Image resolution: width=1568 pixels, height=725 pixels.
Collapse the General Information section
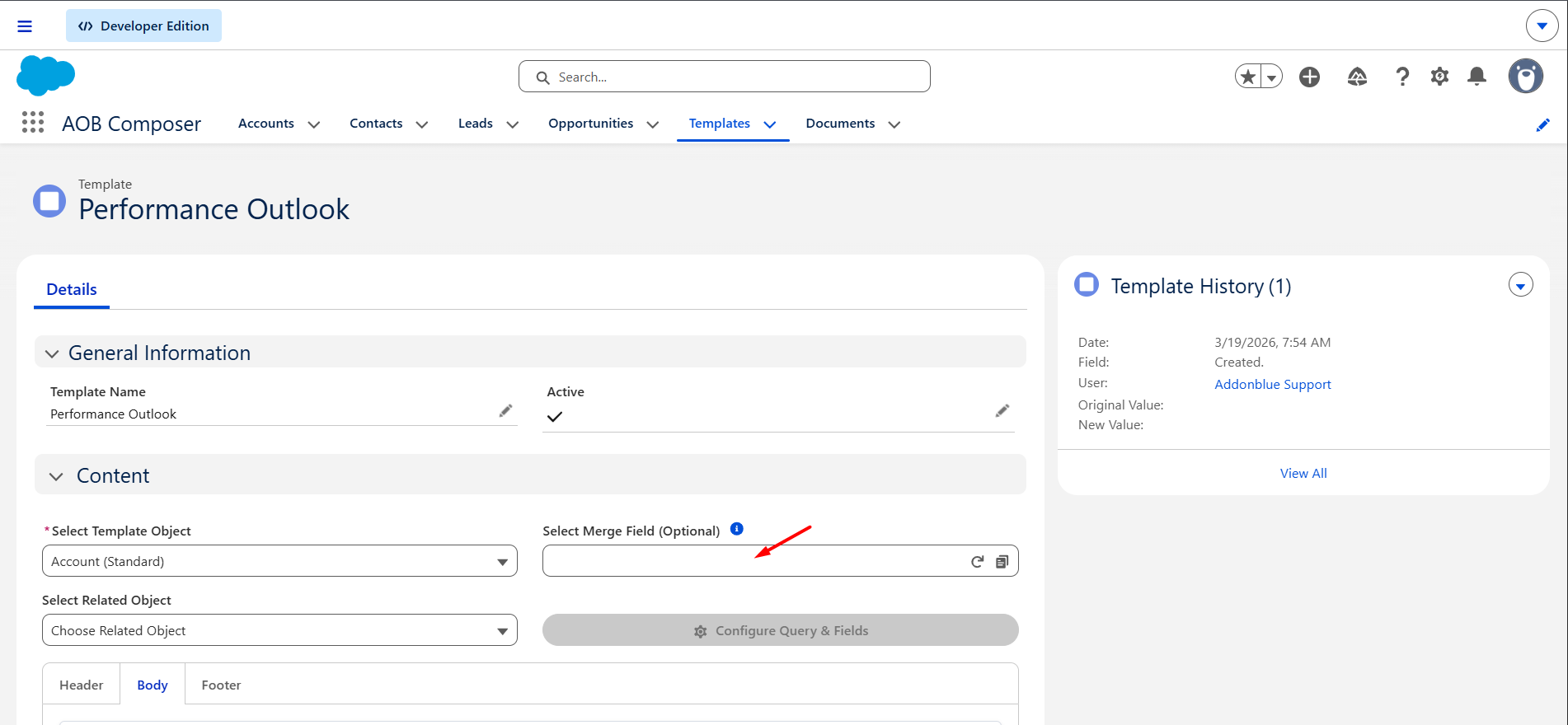coord(52,353)
